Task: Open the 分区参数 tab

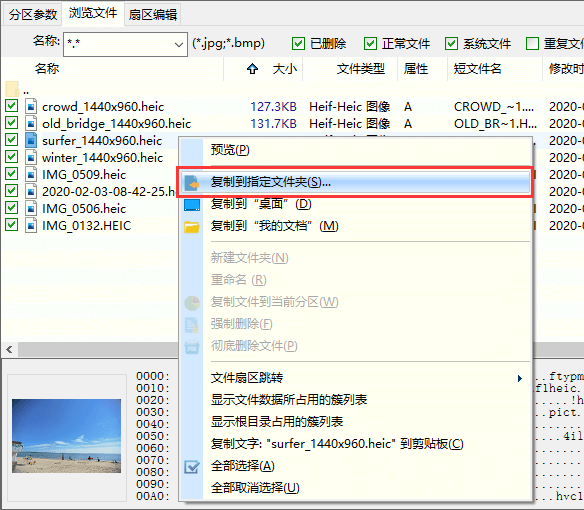Action: pos(33,15)
